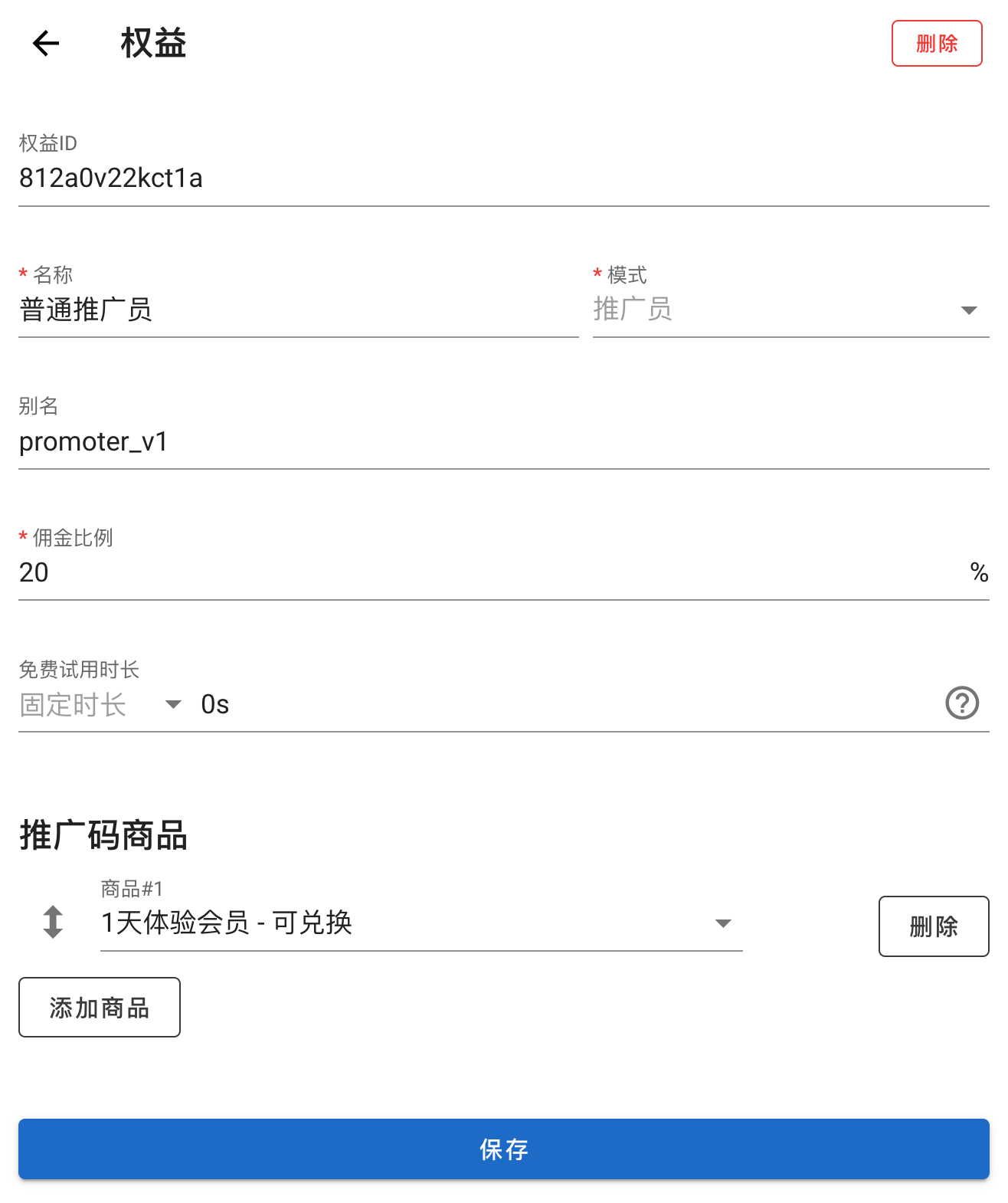Remove 商品#1 using its 删除 button
1008x1203 pixels.
click(934, 926)
